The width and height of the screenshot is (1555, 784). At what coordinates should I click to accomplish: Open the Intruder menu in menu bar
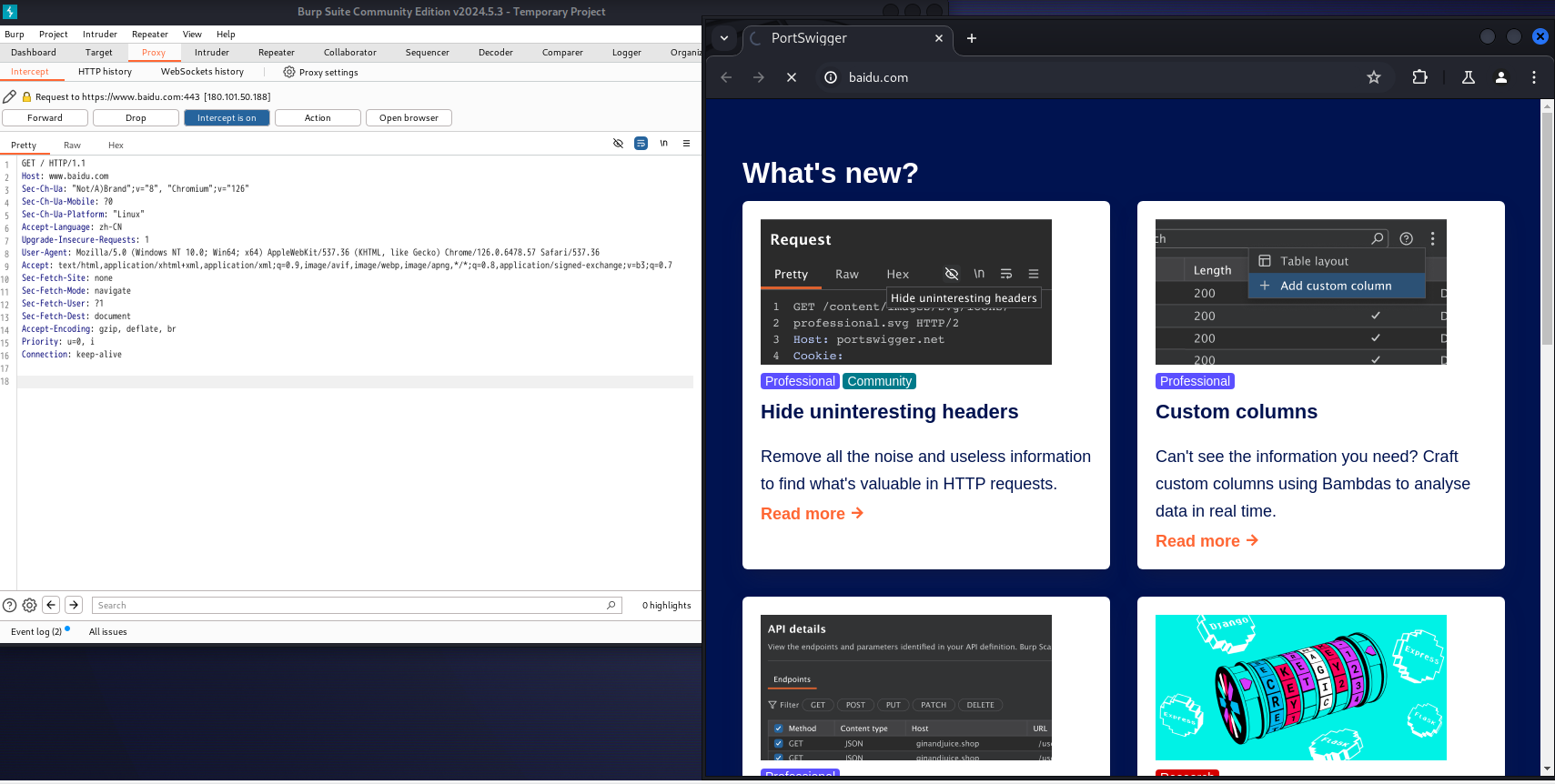tap(100, 35)
